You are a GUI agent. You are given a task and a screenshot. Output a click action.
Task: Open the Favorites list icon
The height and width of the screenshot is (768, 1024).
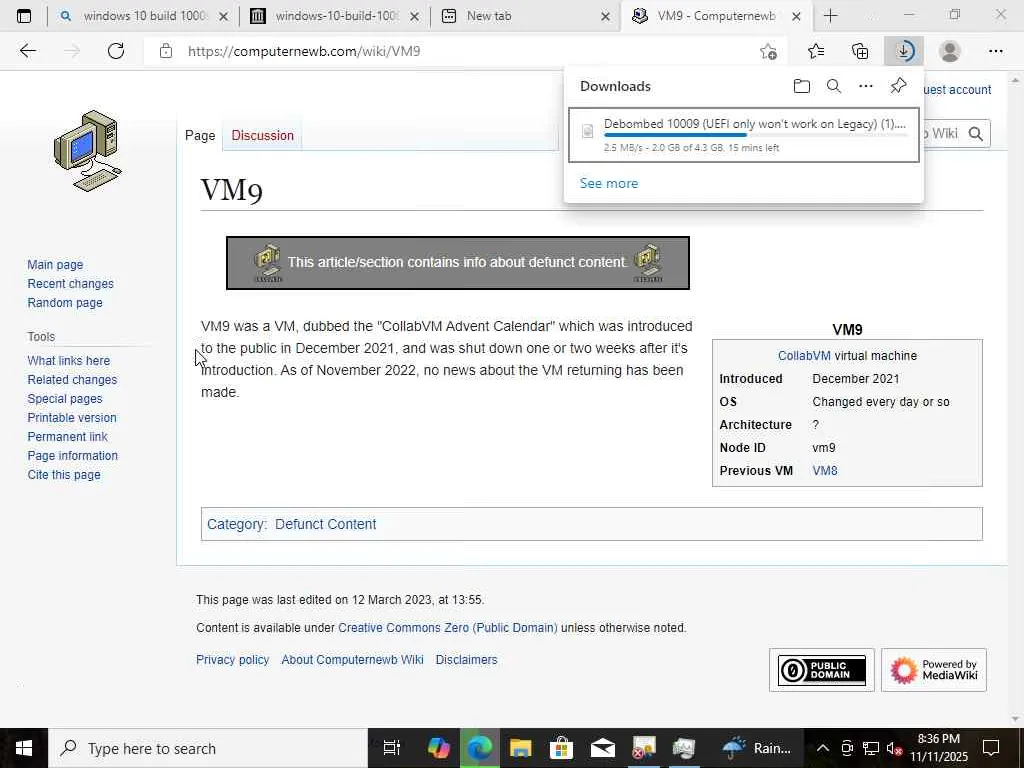coord(816,51)
